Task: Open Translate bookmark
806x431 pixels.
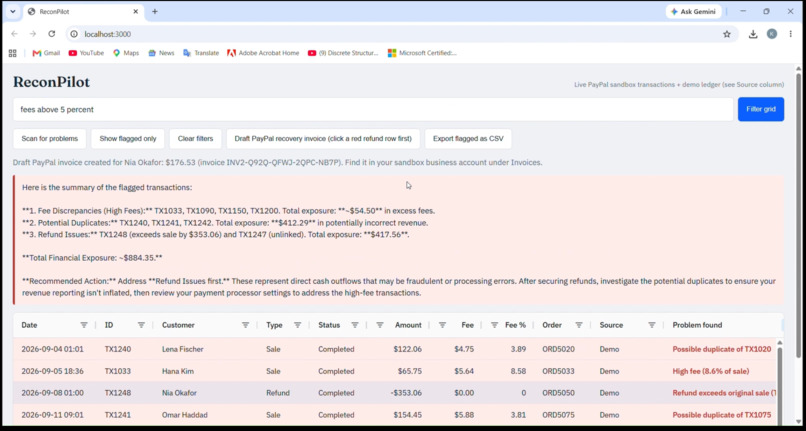Action: click(x=201, y=53)
